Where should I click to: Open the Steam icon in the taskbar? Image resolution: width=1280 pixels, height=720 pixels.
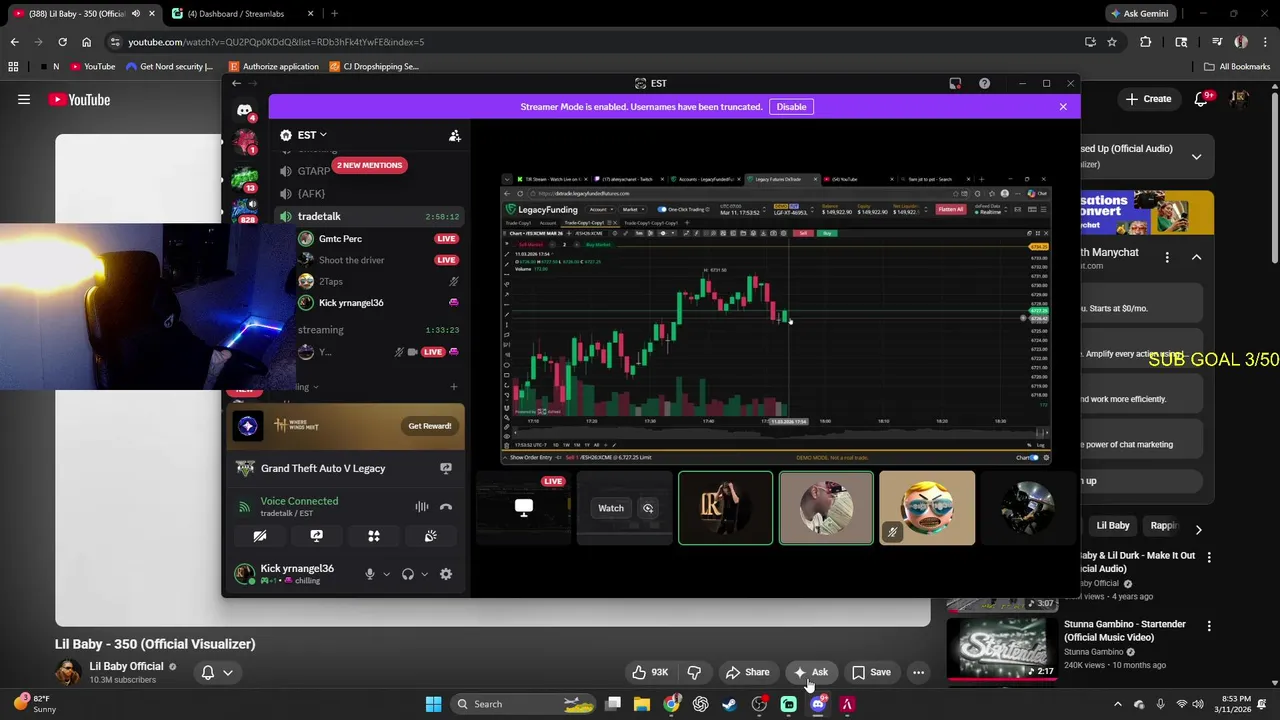pyautogui.click(x=730, y=704)
